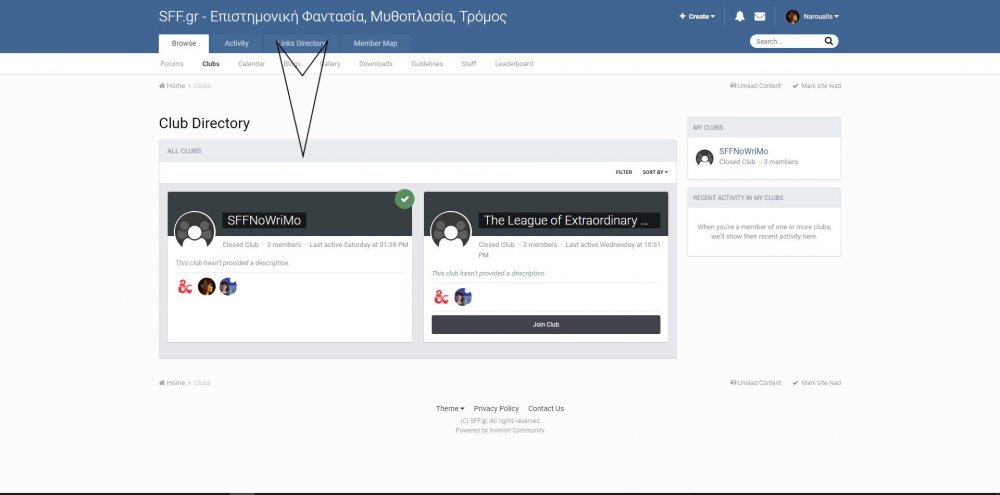This screenshot has height=495, width=1000.
Task: Open the messages envelope inbox
Action: point(760,17)
